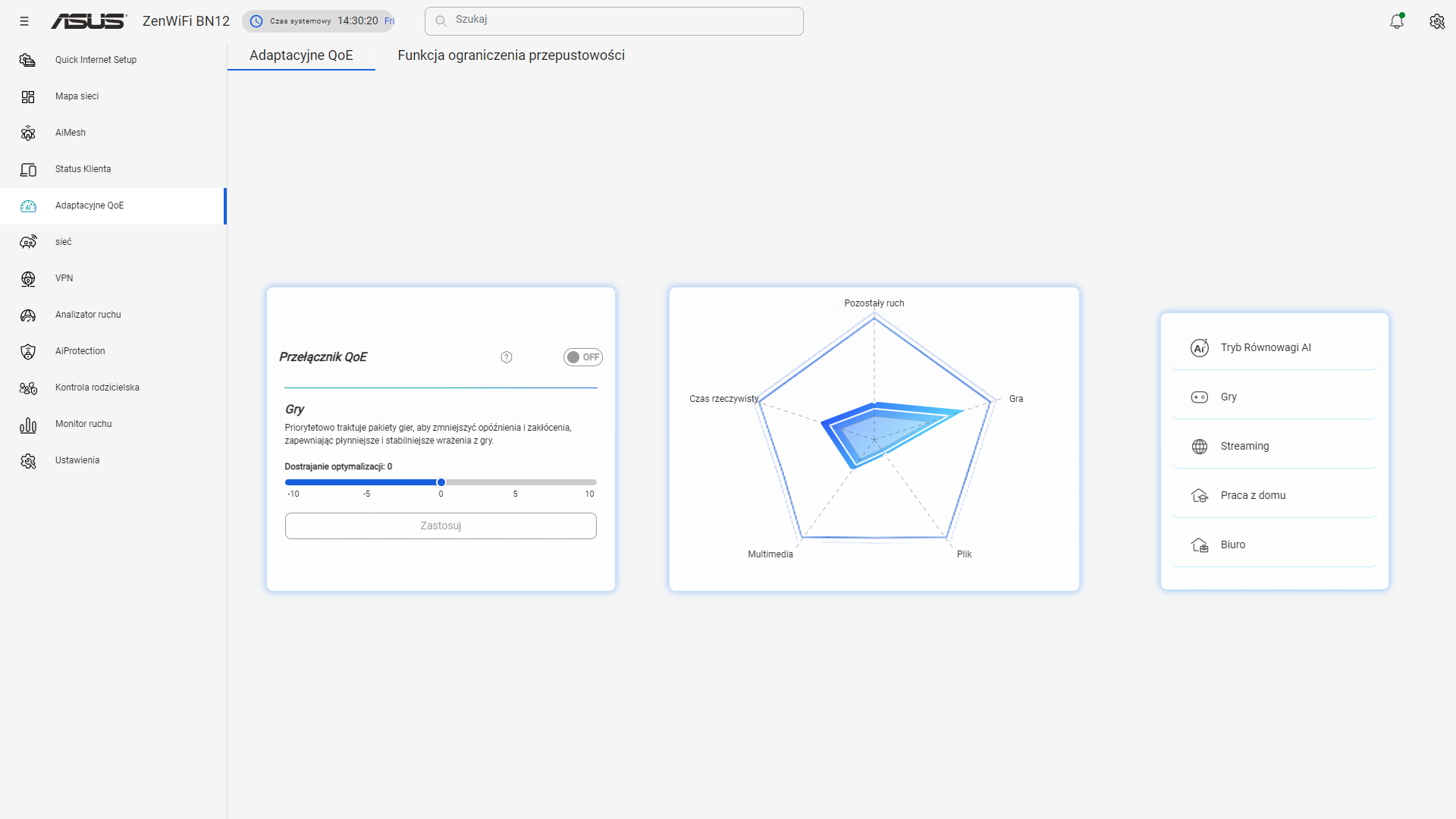Click the Multimedia label on radar chart
Viewport: 1456px width, 819px height.
point(770,554)
